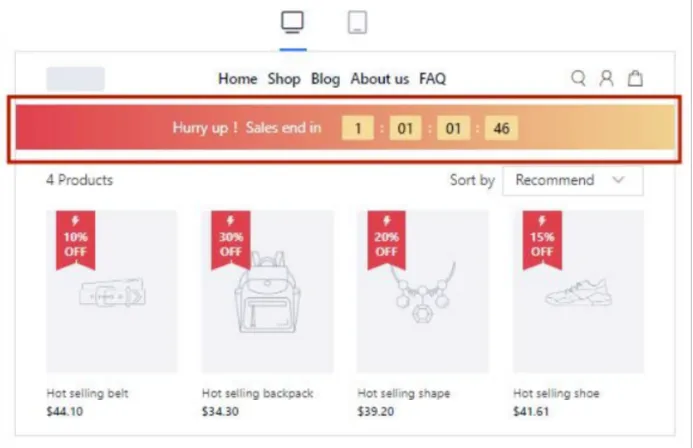The height and width of the screenshot is (448, 693).
Task: Open the About us page
Action: click(380, 79)
